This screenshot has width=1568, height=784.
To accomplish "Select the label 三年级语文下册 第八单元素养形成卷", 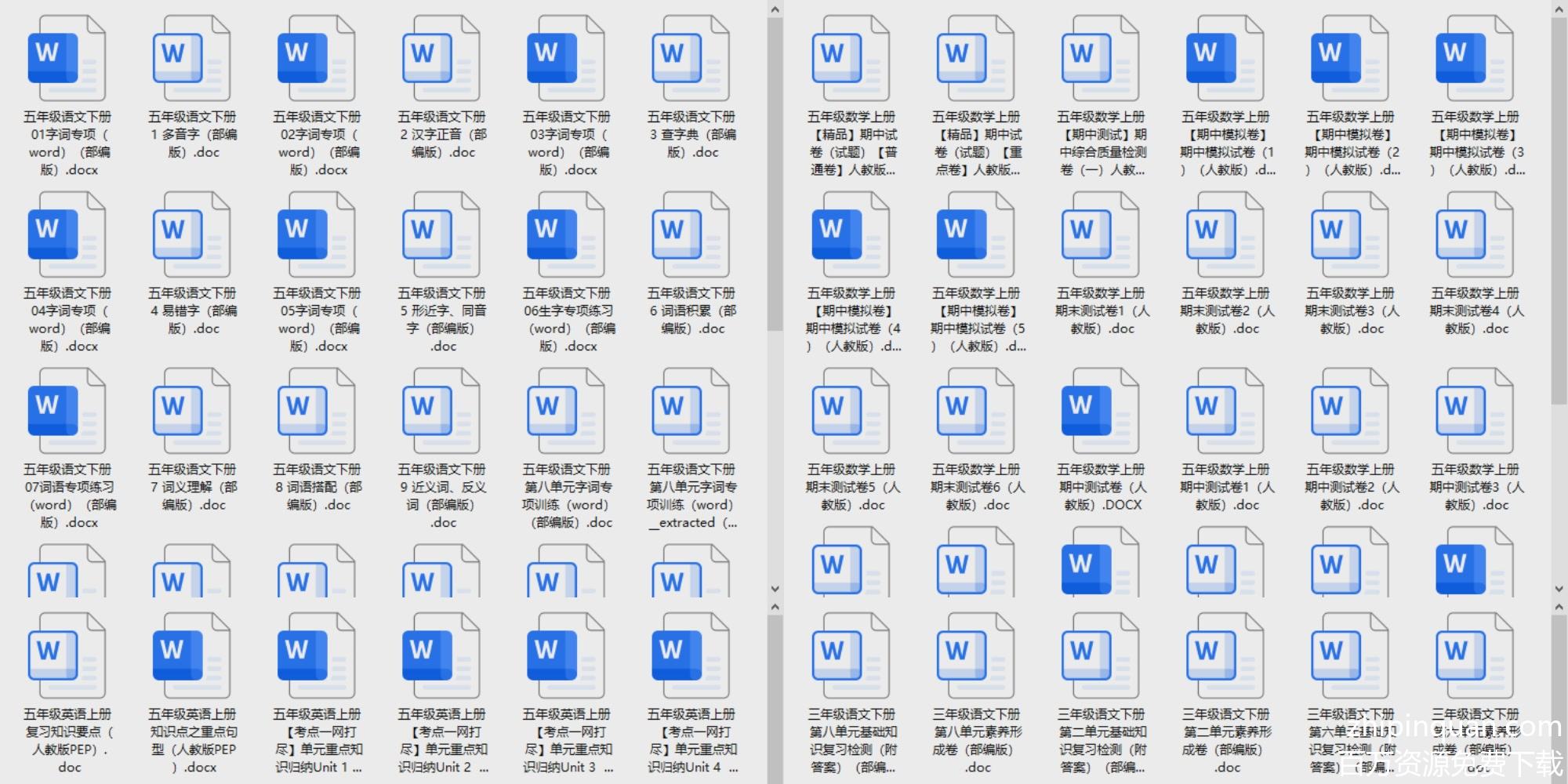I will click(976, 740).
